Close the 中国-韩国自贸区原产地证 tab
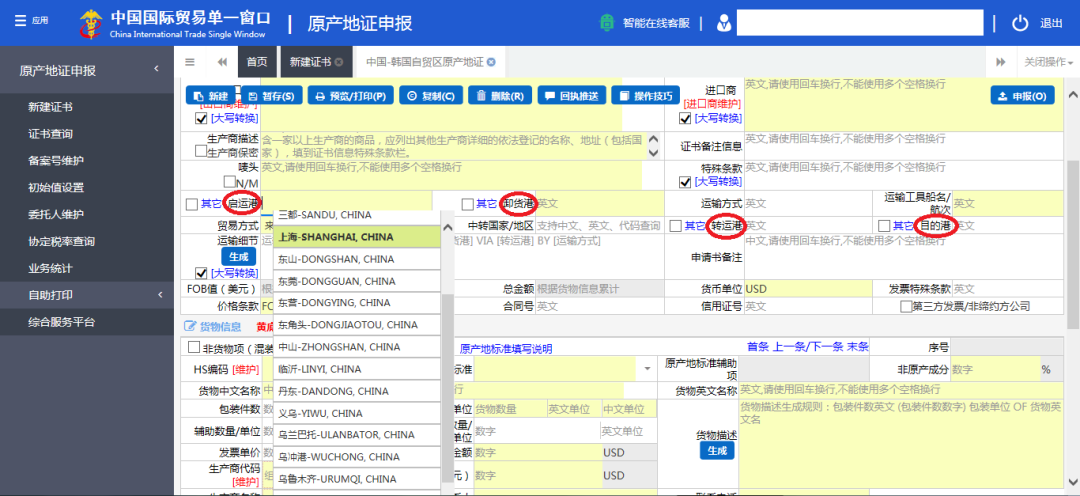 tap(491, 62)
